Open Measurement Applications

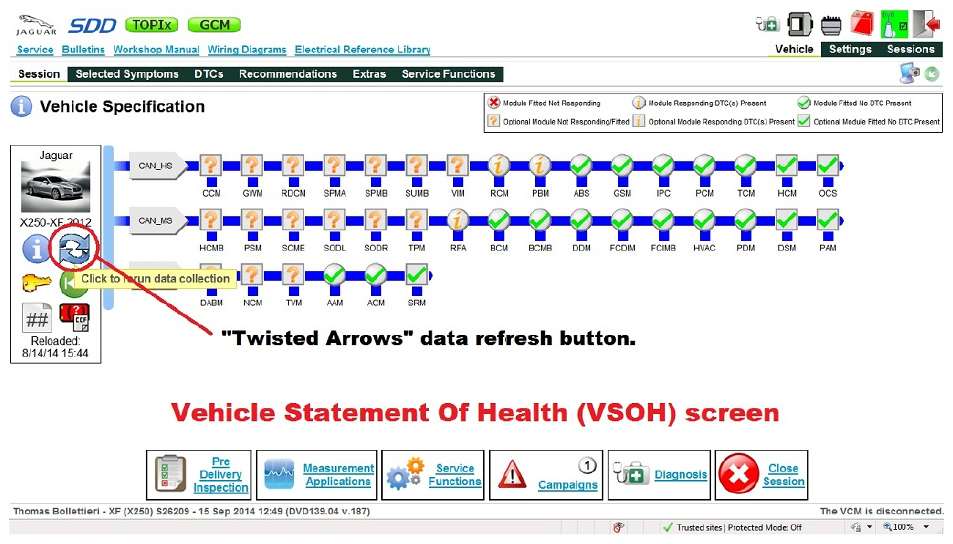click(x=317, y=475)
